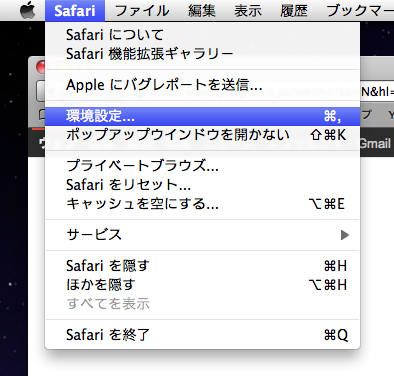Expand the サービス submenu
This screenshot has width=394, height=376.
(x=202, y=235)
